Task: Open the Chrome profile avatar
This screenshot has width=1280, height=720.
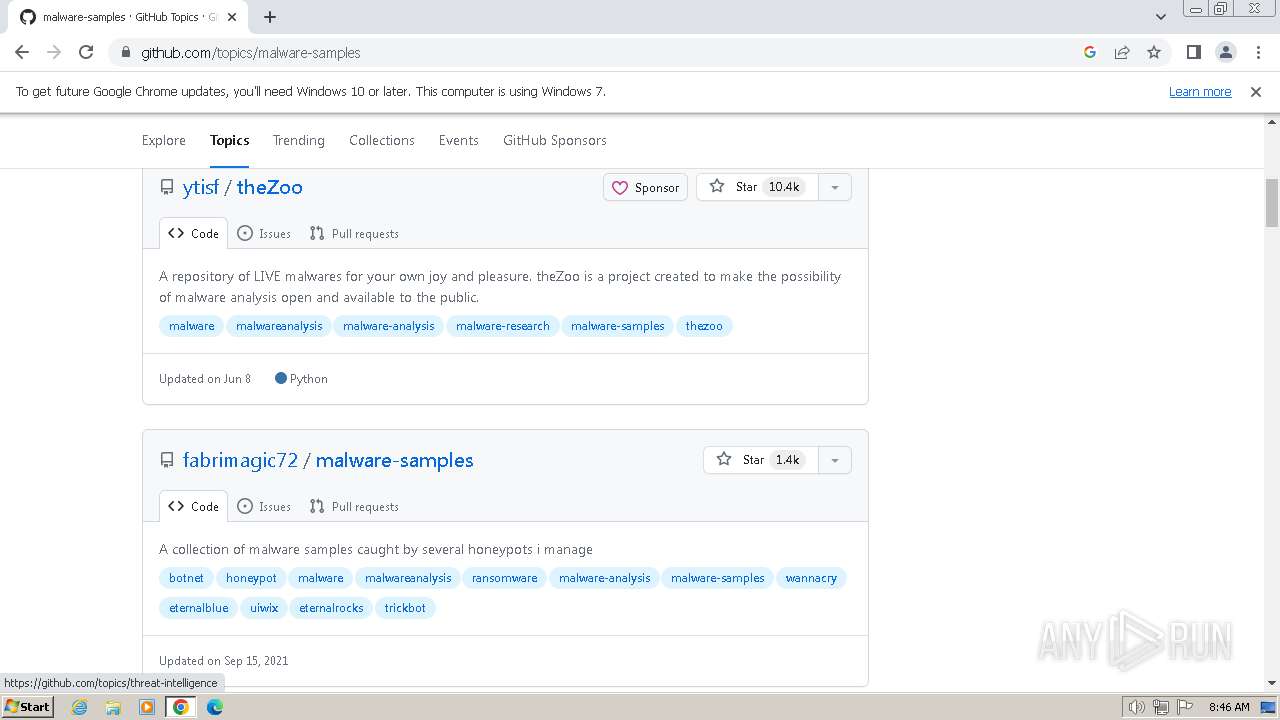Action: click(1225, 52)
